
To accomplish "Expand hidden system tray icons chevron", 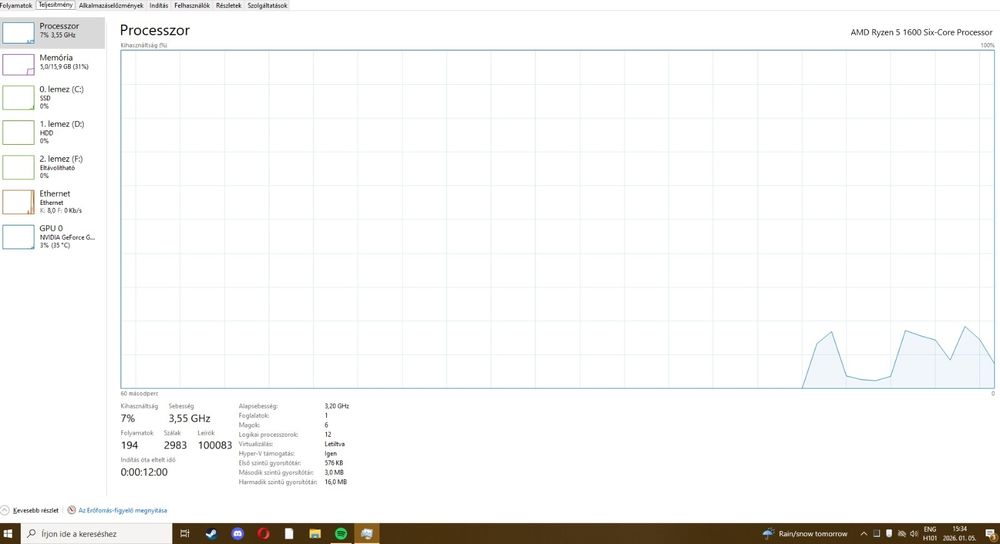I will pyautogui.click(x=864, y=534).
